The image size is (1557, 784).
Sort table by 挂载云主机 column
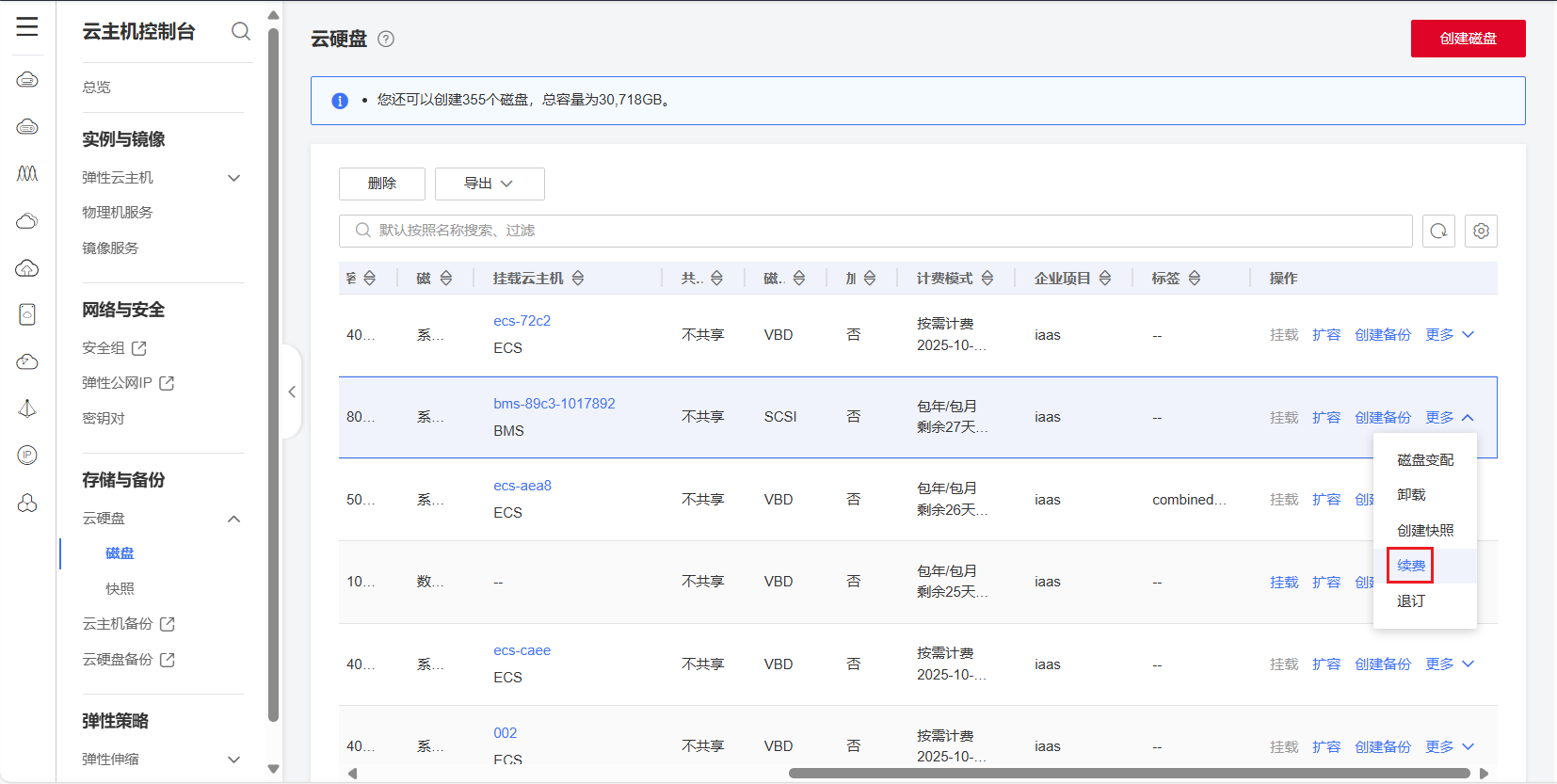[578, 279]
